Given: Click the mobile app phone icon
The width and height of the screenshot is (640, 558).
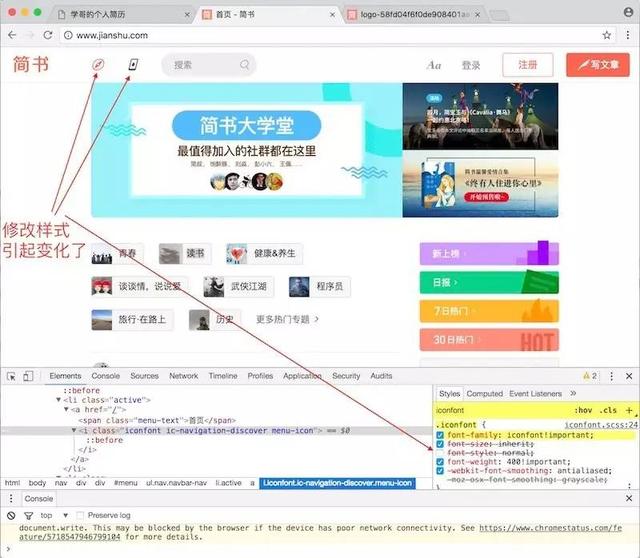Looking at the screenshot, I should click(133, 64).
